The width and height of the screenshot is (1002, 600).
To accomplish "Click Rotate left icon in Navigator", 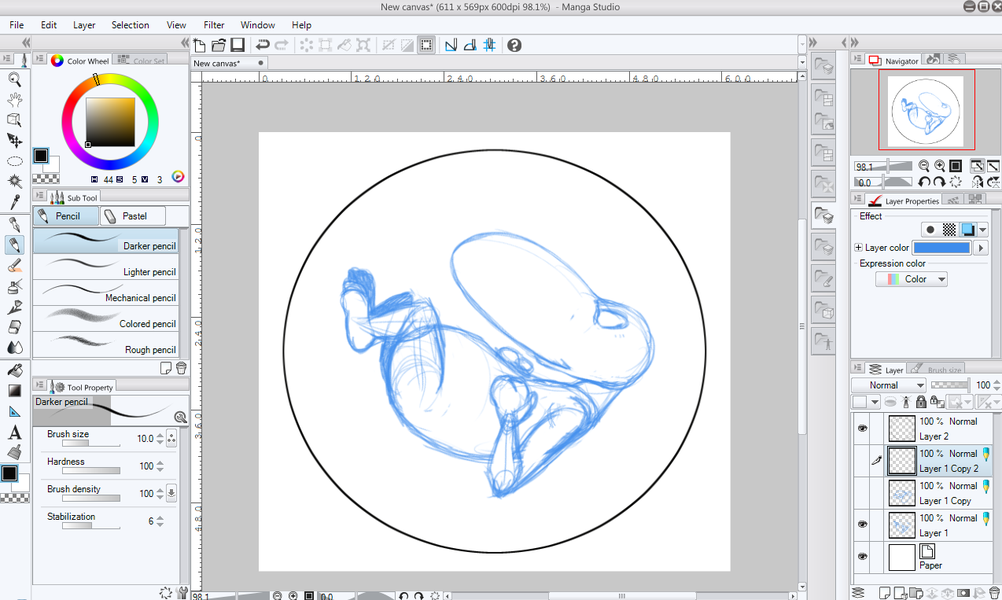I will 924,182.
